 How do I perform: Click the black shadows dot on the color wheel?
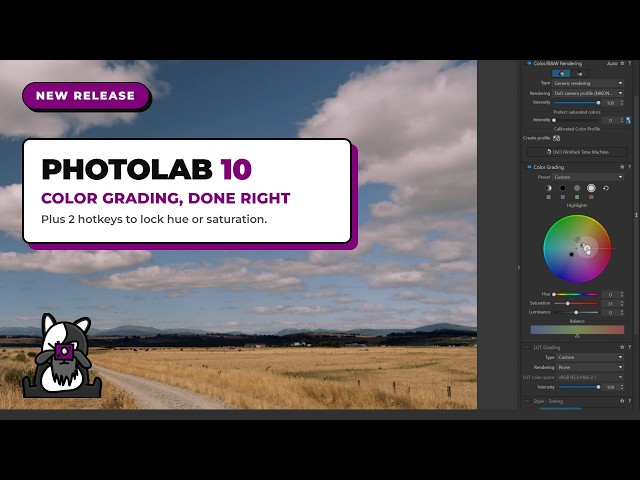click(571, 254)
